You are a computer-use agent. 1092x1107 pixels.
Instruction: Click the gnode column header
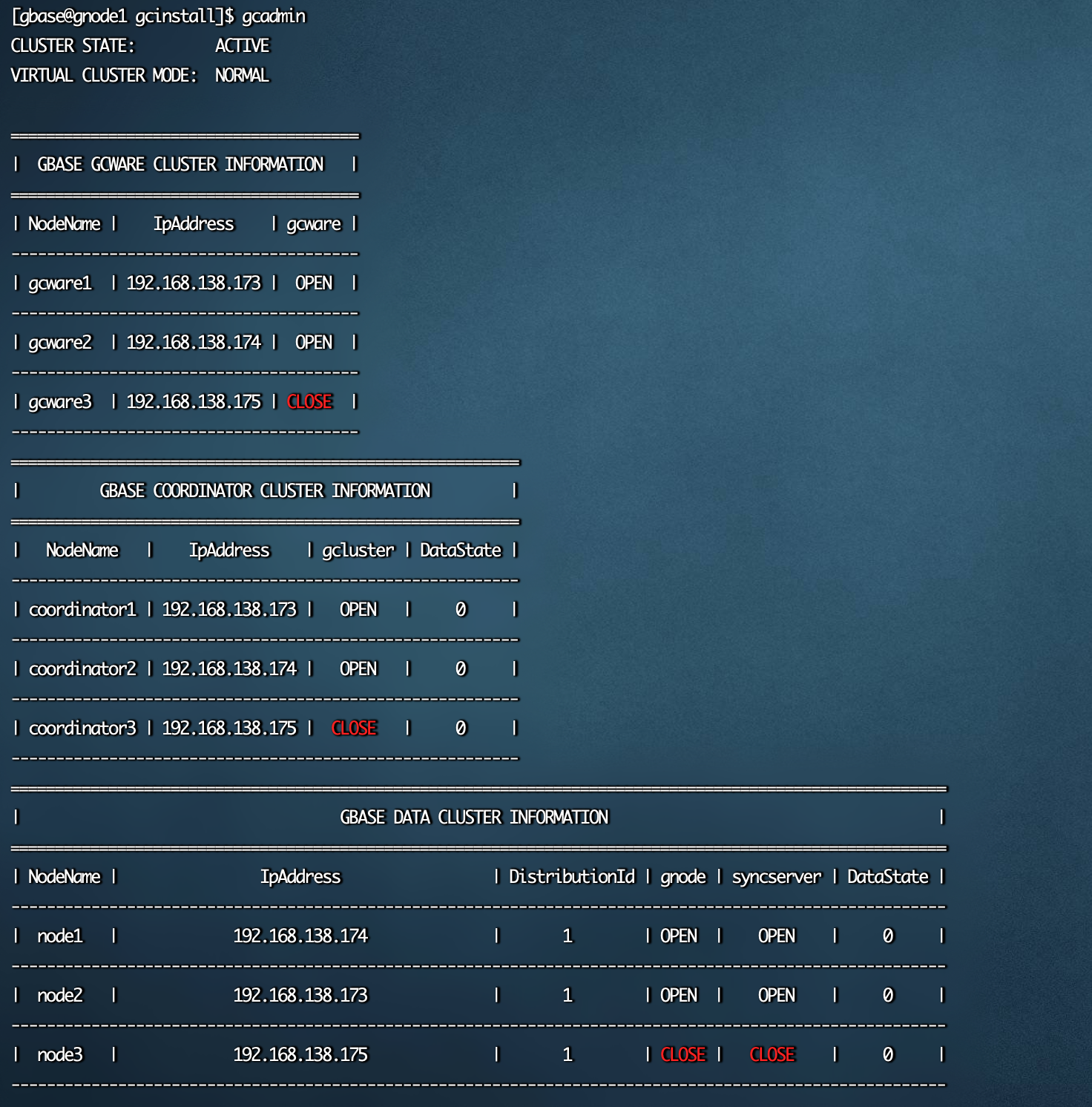(683, 877)
